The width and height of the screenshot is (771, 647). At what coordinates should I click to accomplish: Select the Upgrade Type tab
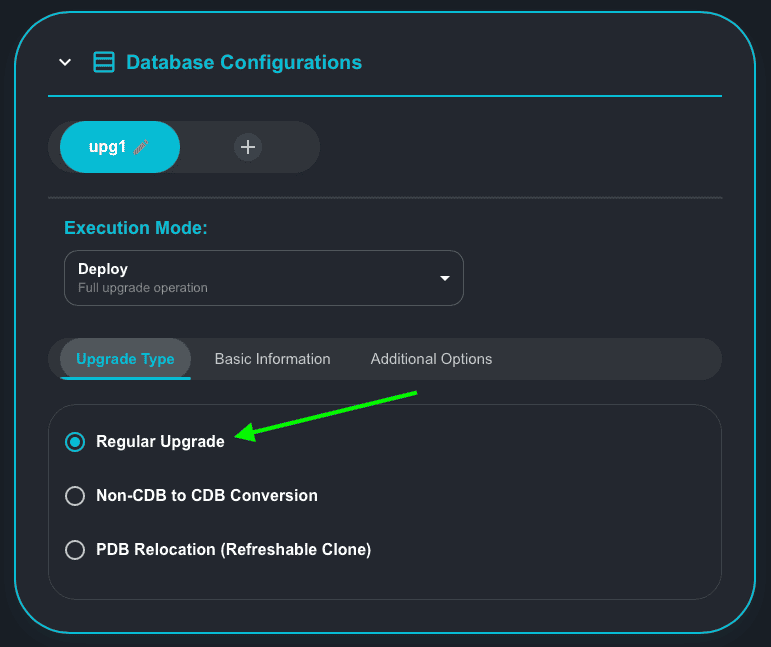[125, 359]
